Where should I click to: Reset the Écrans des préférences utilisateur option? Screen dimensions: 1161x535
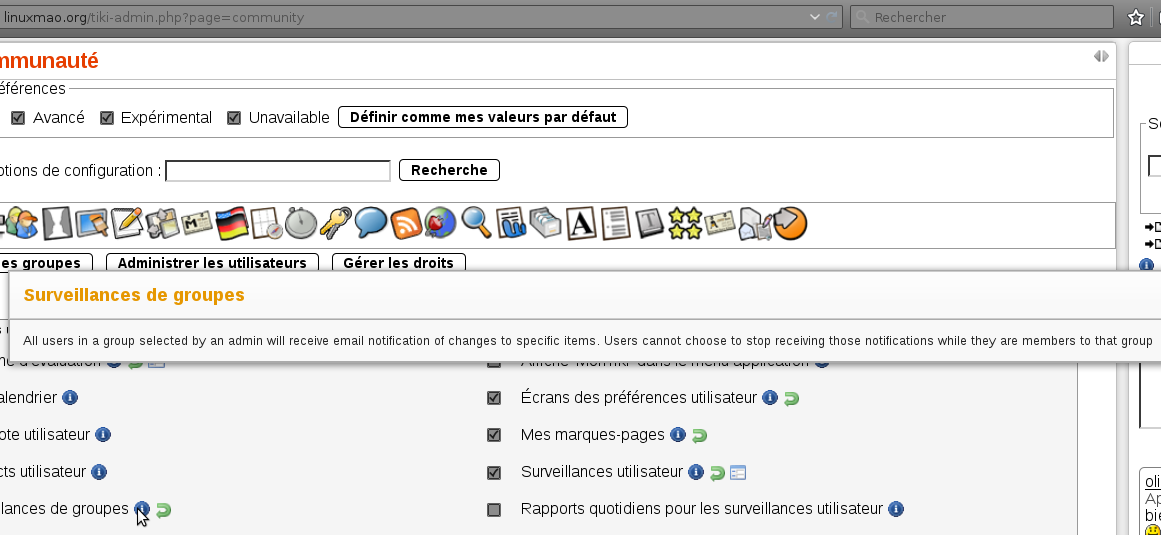pyautogui.click(x=791, y=398)
